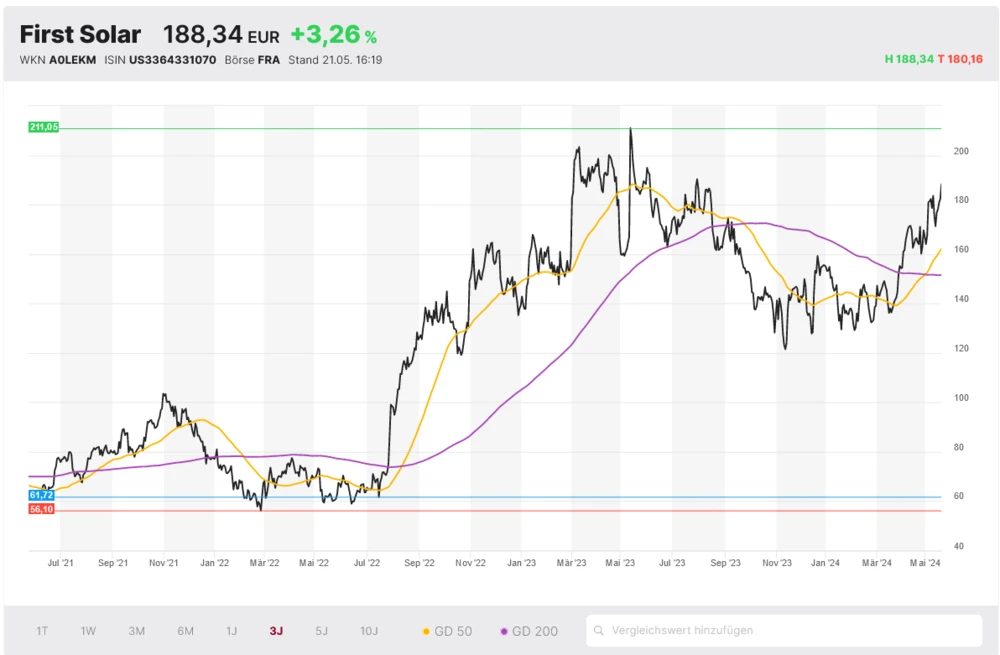The height and width of the screenshot is (655, 1000).
Task: Switch chart to the 1J range
Action: (x=231, y=631)
